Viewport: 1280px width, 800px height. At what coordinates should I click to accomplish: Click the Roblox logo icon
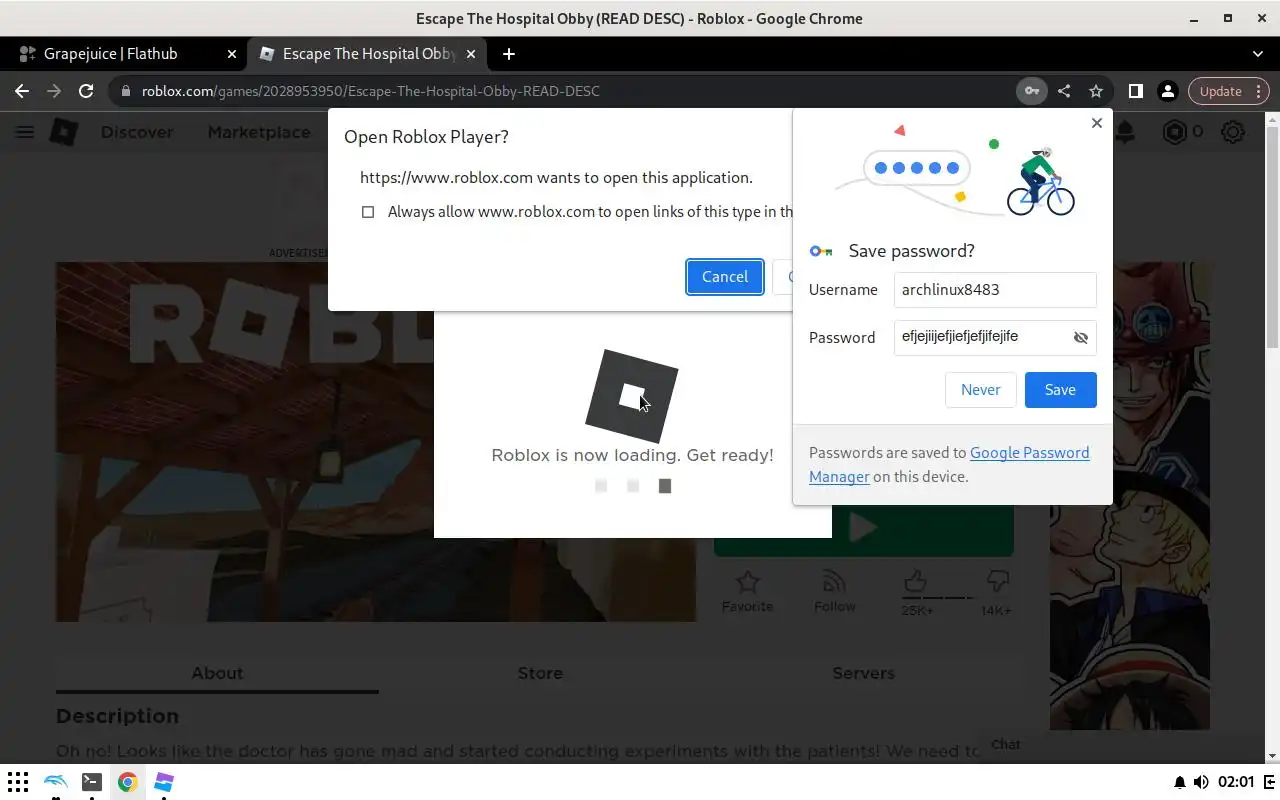(x=64, y=132)
